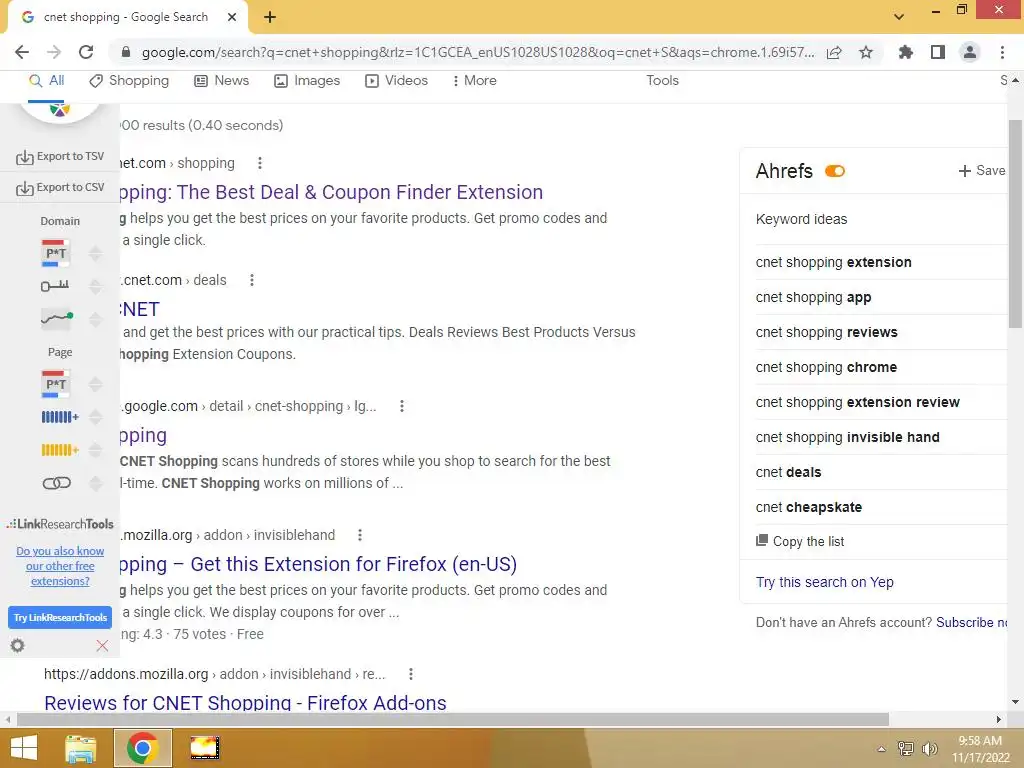Select the yellow bars Page metric icon
The image size is (1024, 768).
[60, 450]
